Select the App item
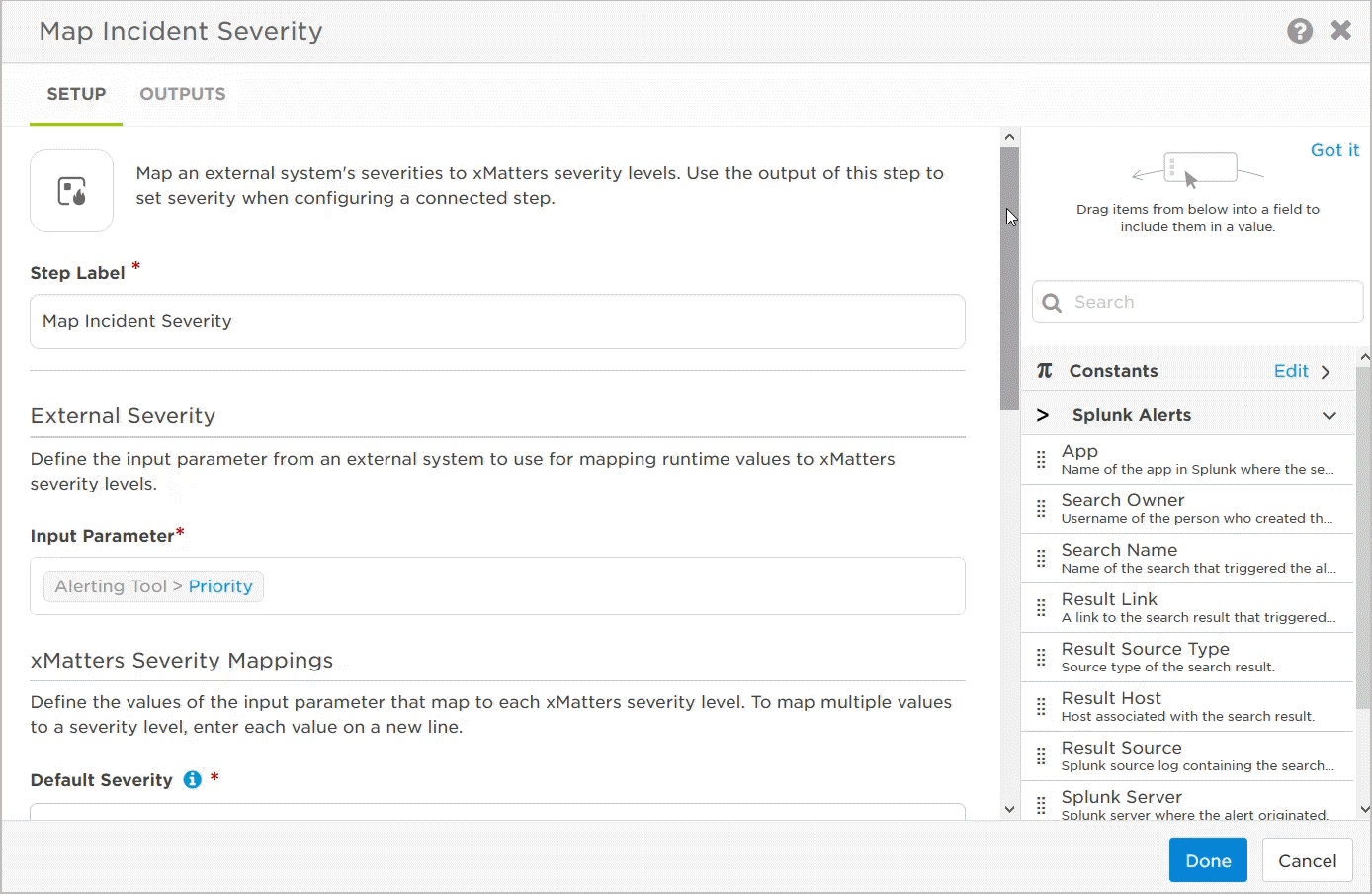The height and width of the screenshot is (894, 1372). (x=1188, y=459)
